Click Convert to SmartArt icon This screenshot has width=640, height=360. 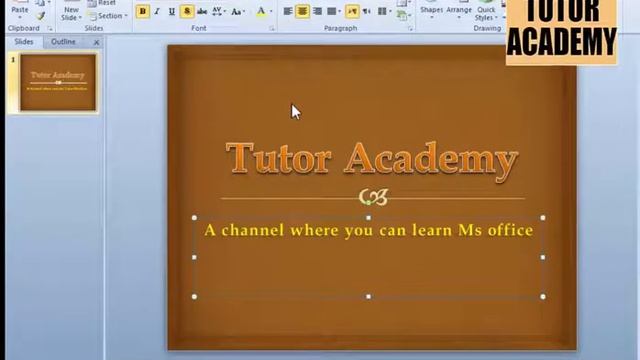402,16
